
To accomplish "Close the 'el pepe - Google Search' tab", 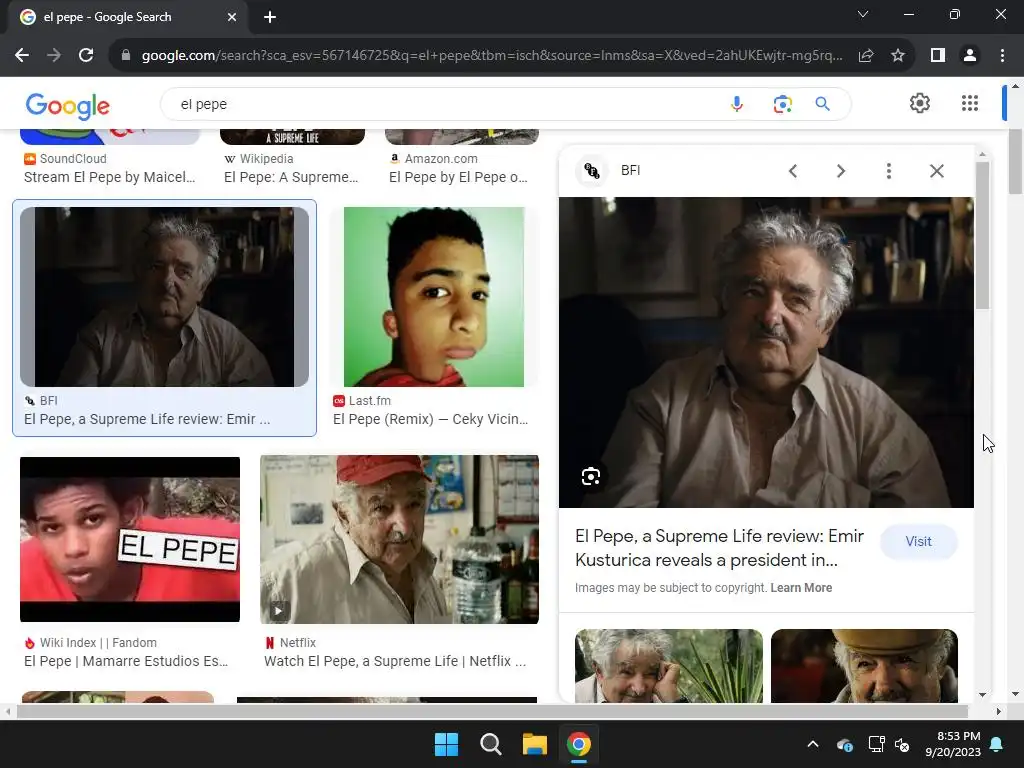I will pos(232,17).
